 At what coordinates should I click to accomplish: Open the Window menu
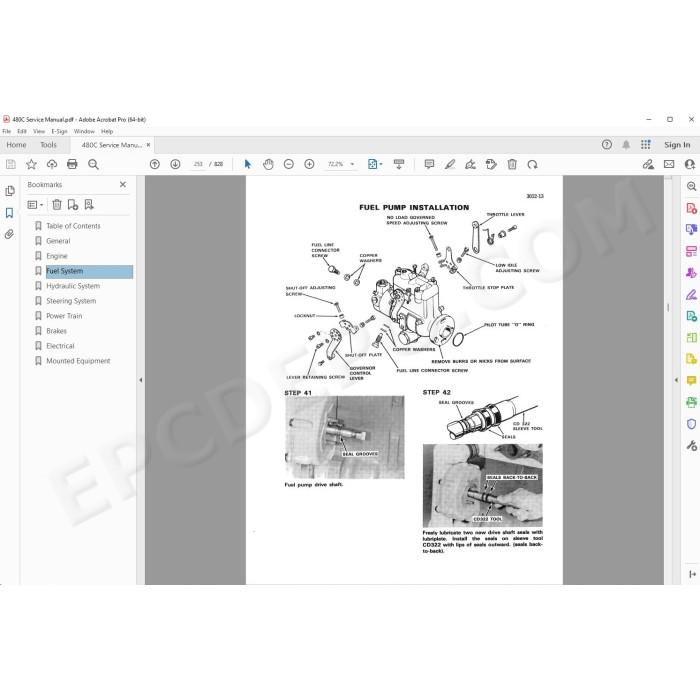point(84,131)
